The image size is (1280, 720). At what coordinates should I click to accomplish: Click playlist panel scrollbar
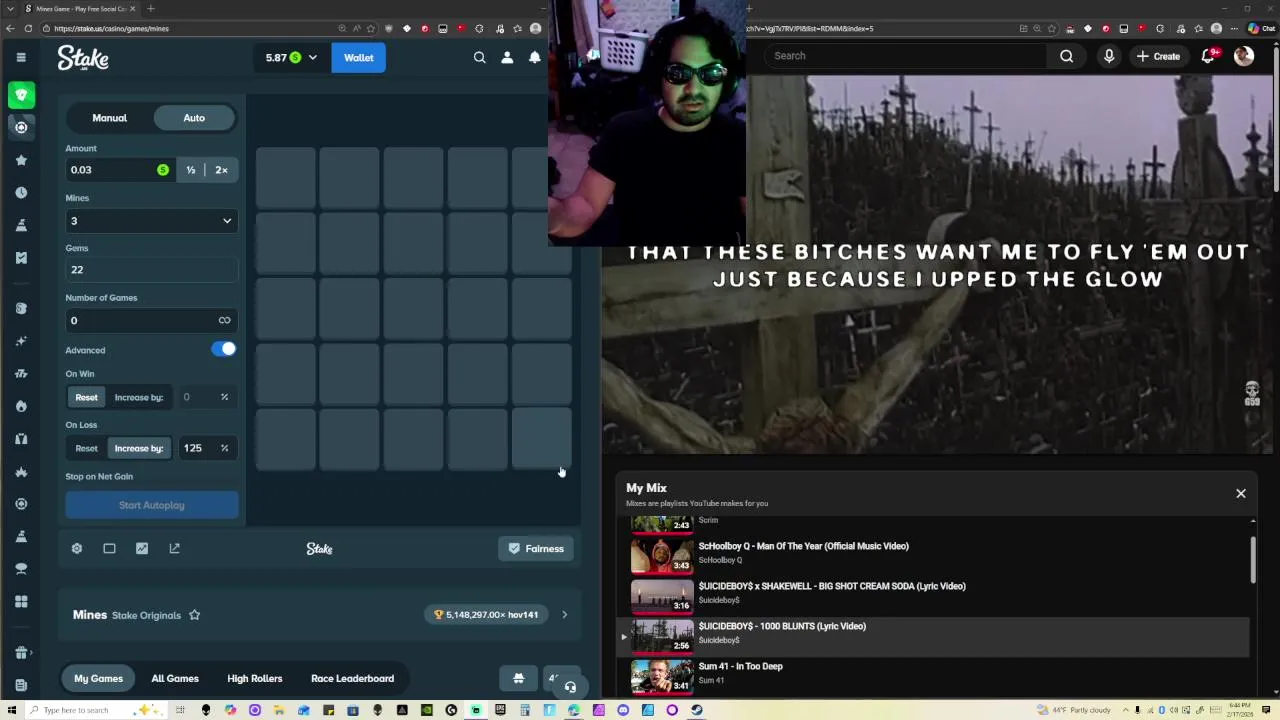click(1252, 560)
